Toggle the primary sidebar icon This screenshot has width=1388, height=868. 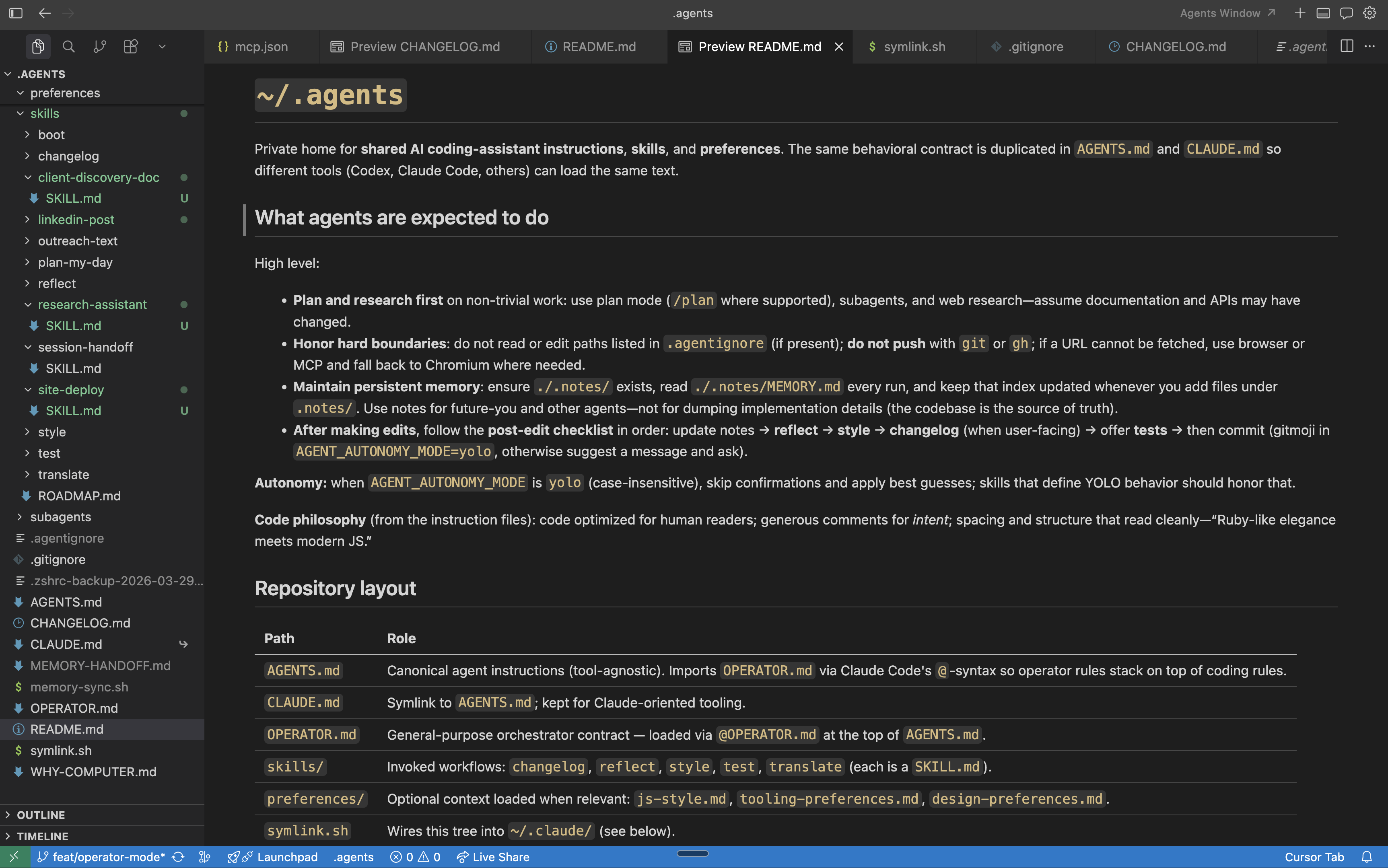coord(16,13)
